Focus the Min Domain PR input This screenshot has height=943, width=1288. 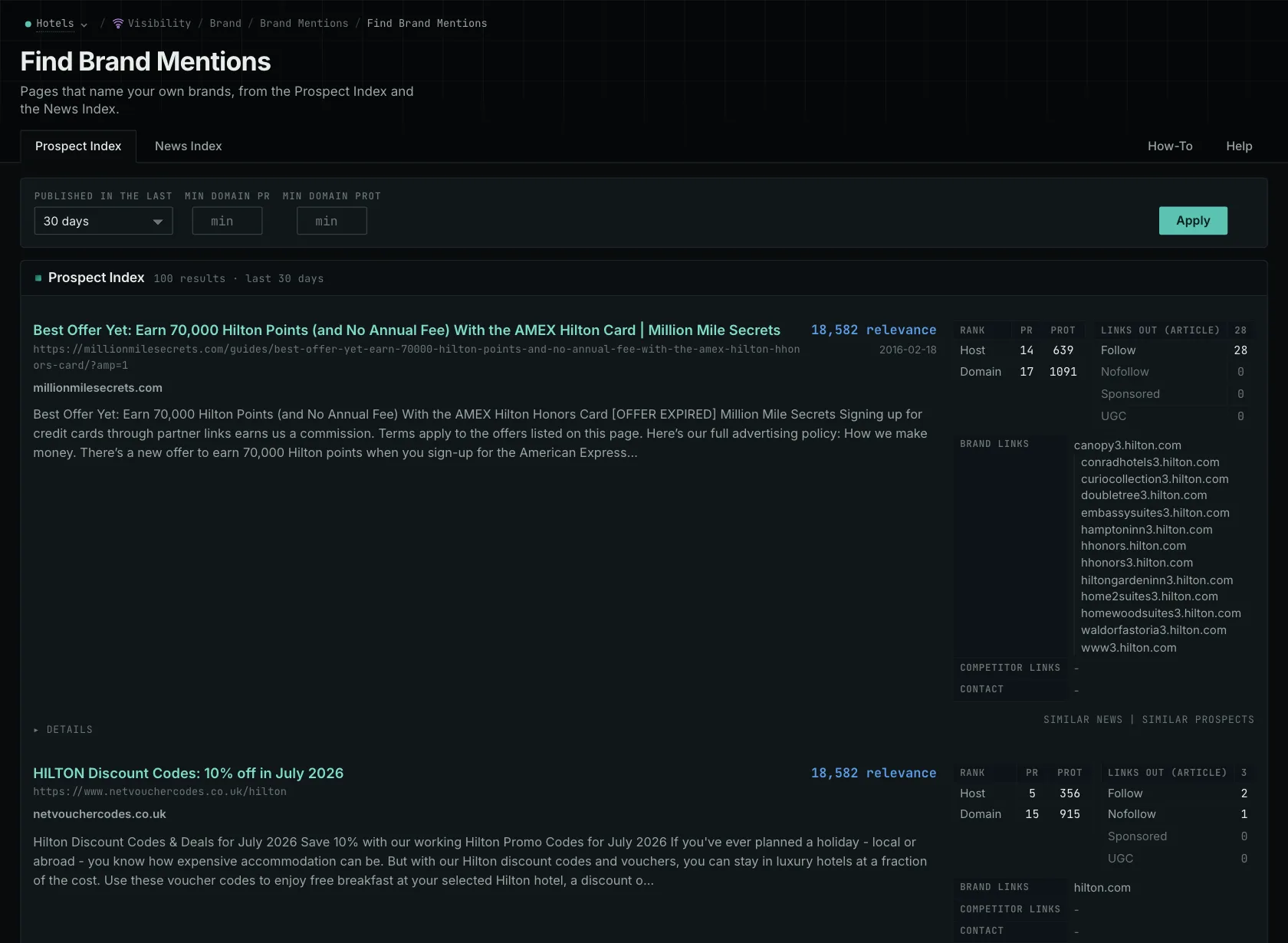[x=227, y=221]
